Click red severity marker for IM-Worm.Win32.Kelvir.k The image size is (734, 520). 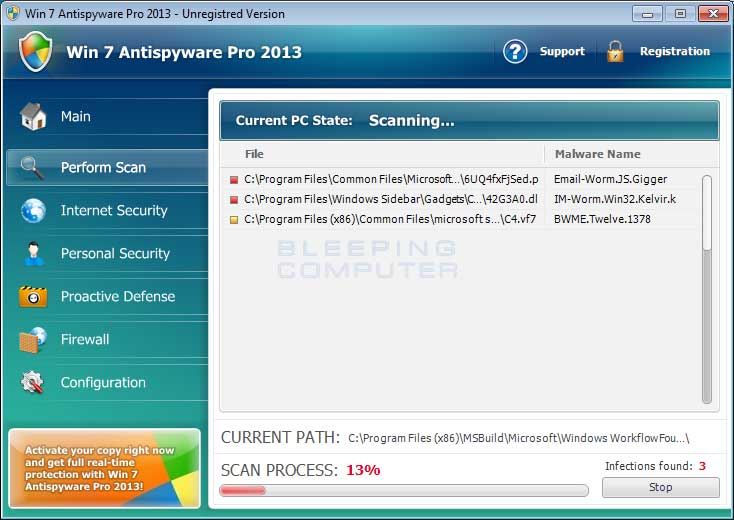coord(234,200)
